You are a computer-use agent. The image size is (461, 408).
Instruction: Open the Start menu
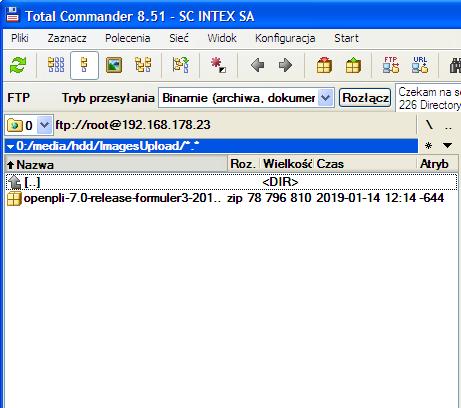coord(346,38)
